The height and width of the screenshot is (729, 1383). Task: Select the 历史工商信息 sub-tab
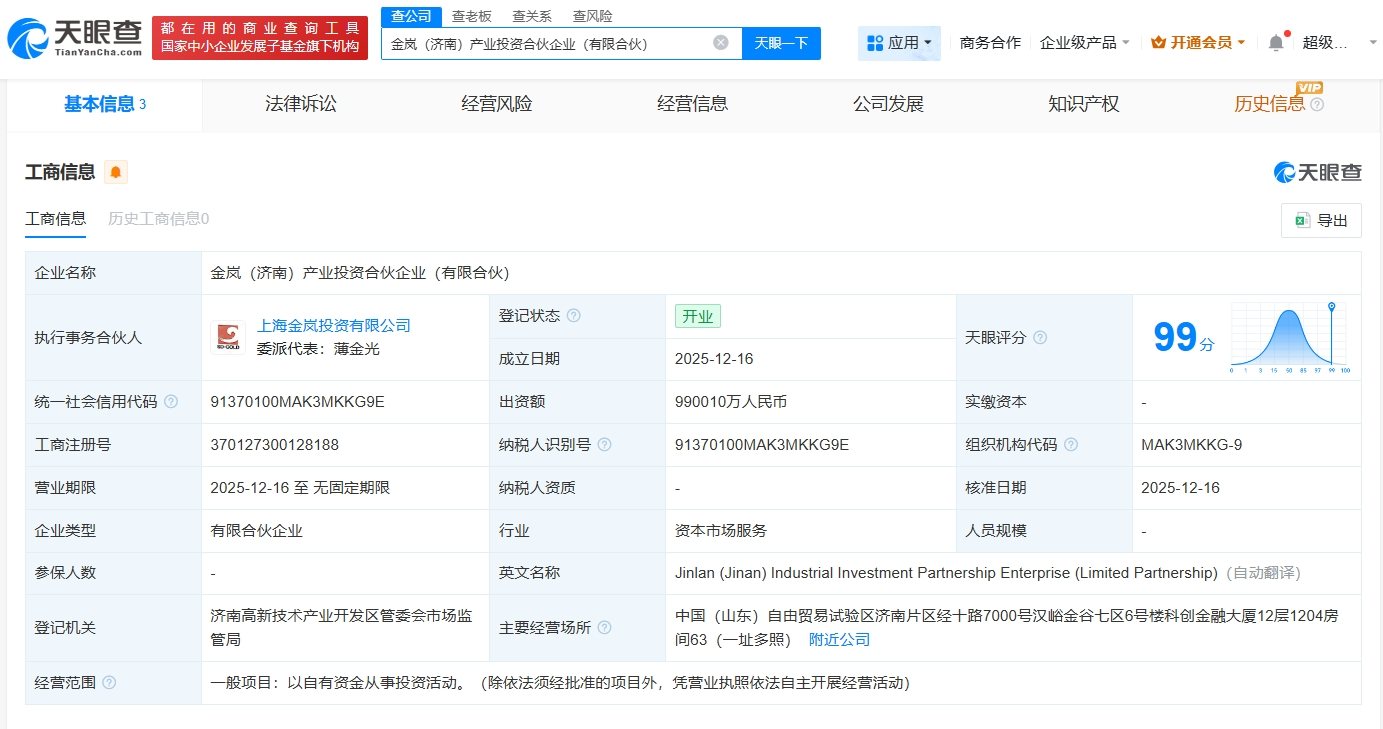[x=158, y=219]
